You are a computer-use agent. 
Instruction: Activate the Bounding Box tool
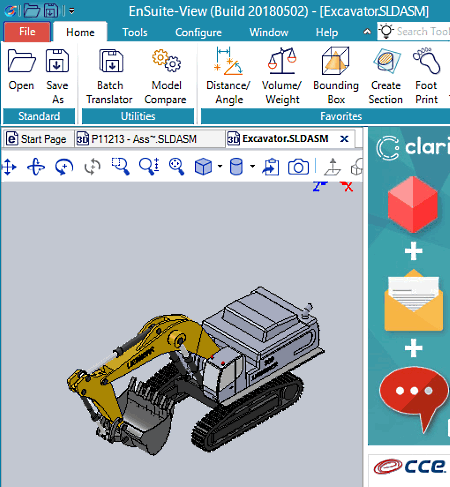pyautogui.click(x=336, y=76)
